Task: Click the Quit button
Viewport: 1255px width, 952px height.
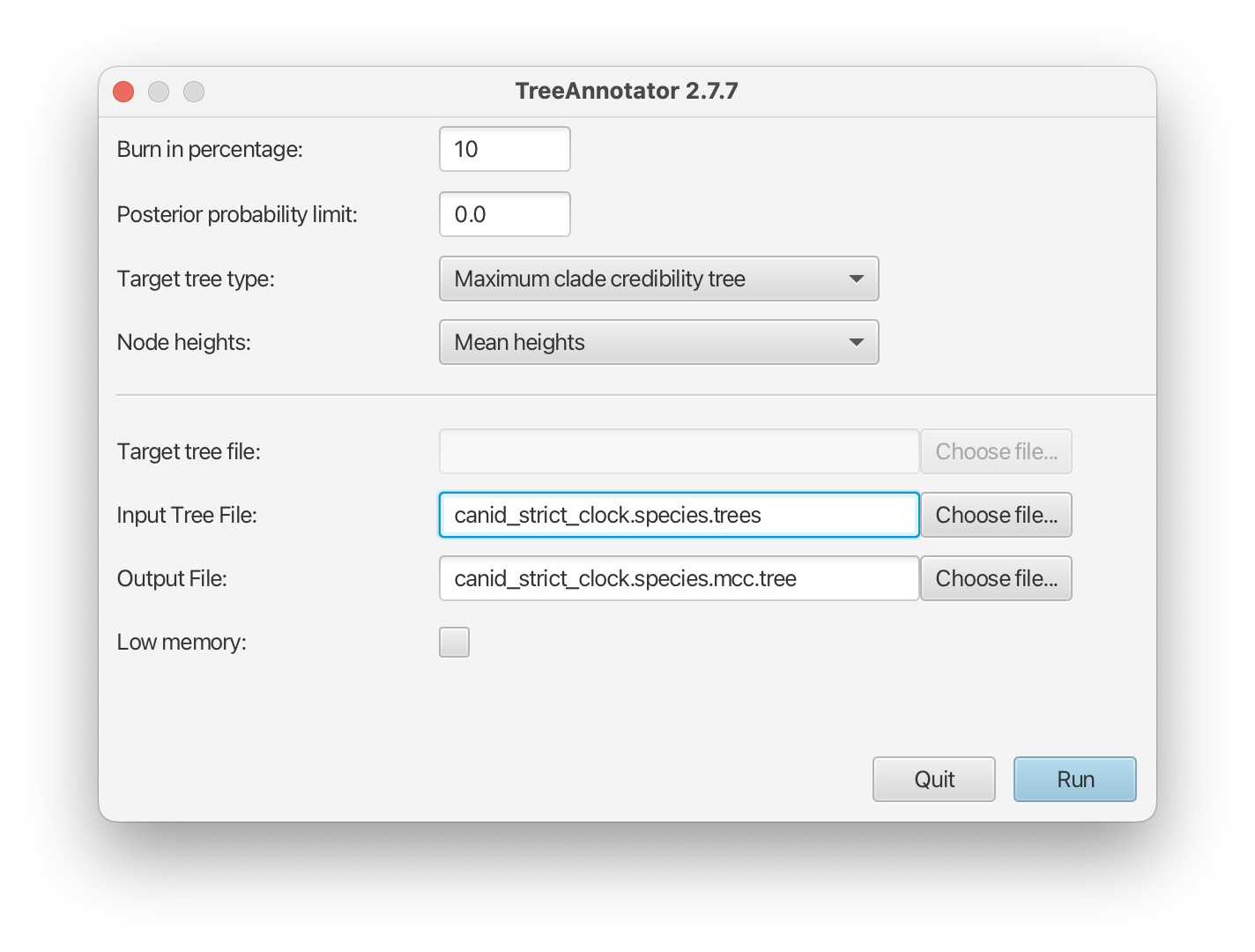Action: (934, 780)
